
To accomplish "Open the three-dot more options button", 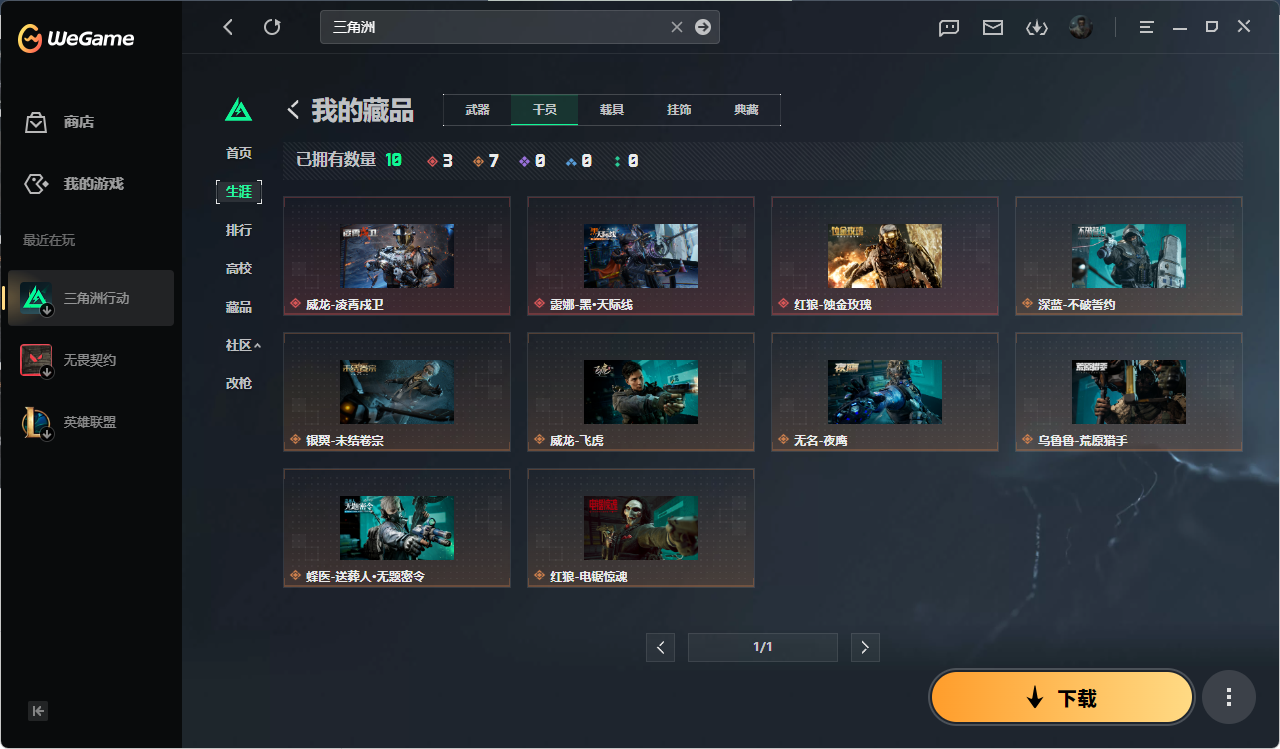I will click(x=1229, y=697).
